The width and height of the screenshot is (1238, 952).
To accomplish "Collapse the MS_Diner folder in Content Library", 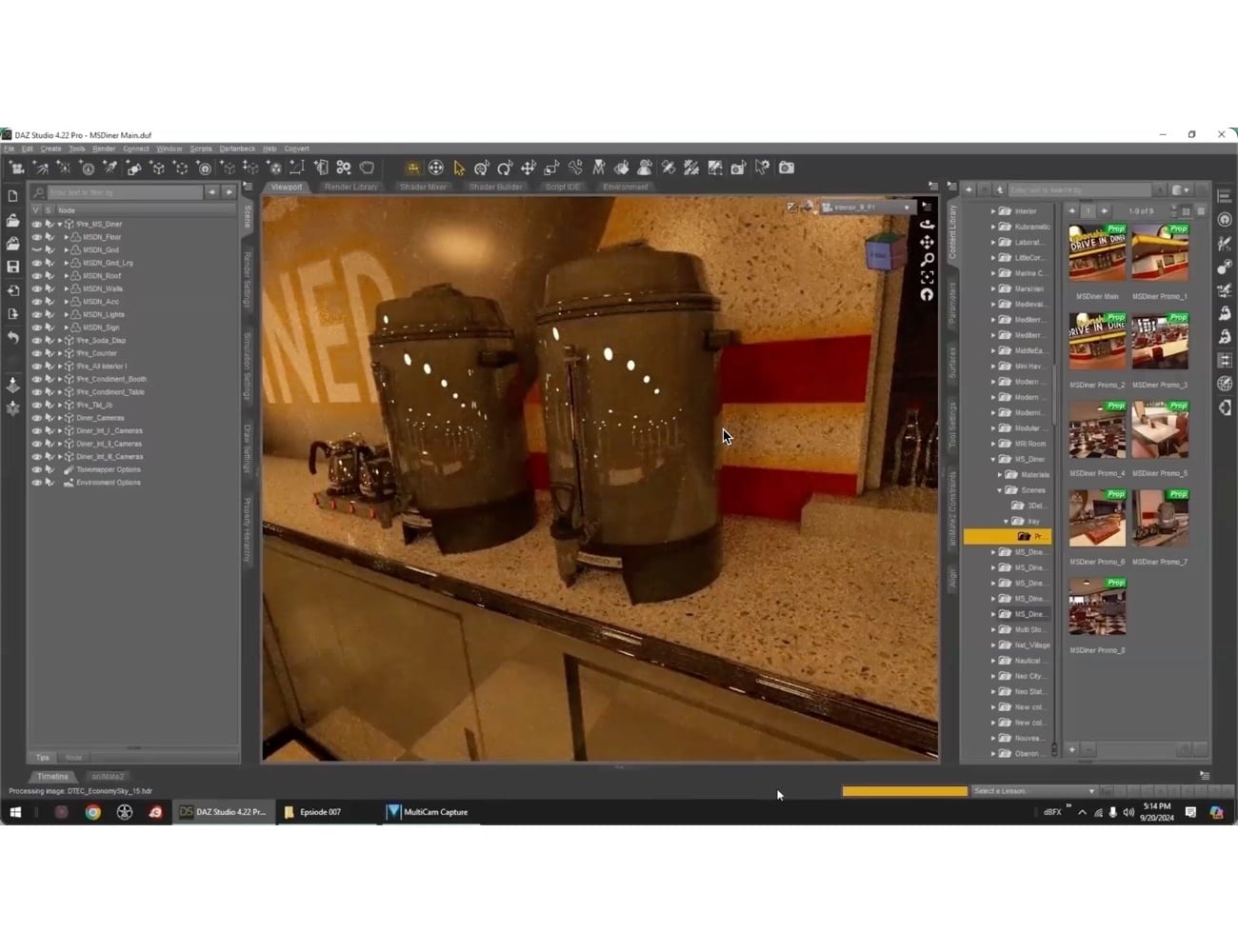I will 993,459.
